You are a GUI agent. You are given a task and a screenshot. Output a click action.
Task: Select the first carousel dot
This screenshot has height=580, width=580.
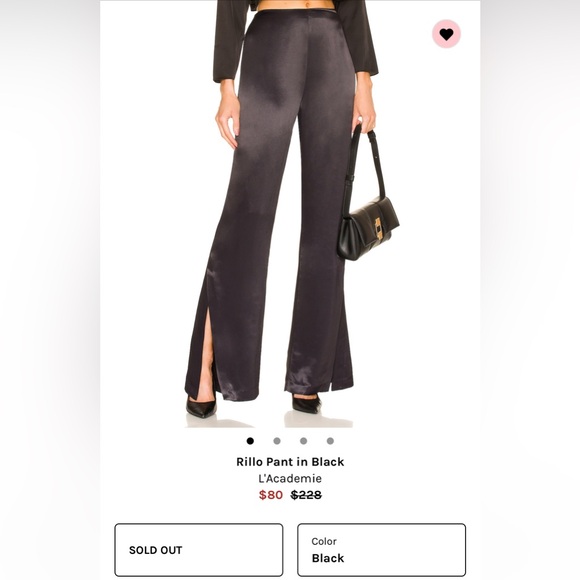tap(250, 441)
